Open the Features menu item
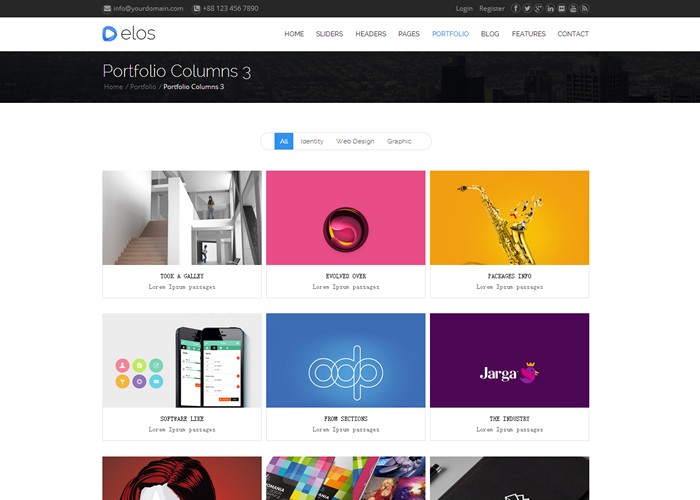Image resolution: width=700 pixels, height=500 pixels. click(x=529, y=34)
